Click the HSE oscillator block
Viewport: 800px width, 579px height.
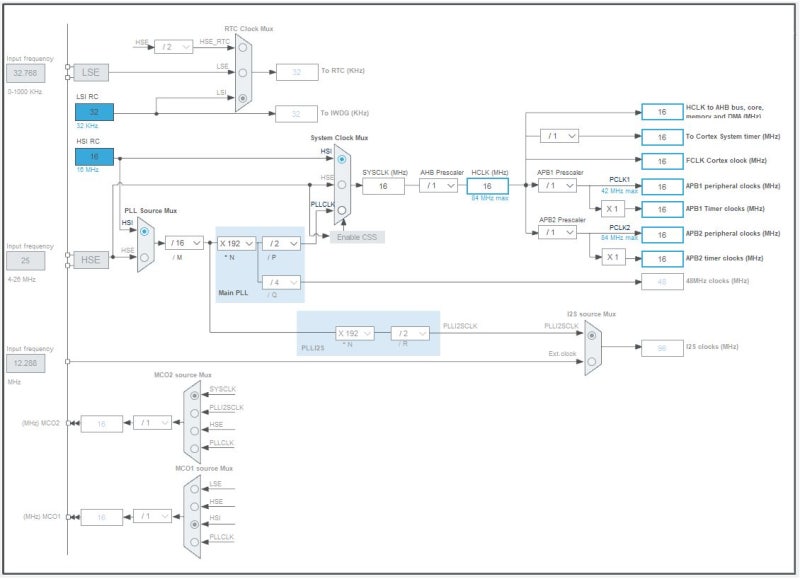pyautogui.click(x=91, y=260)
